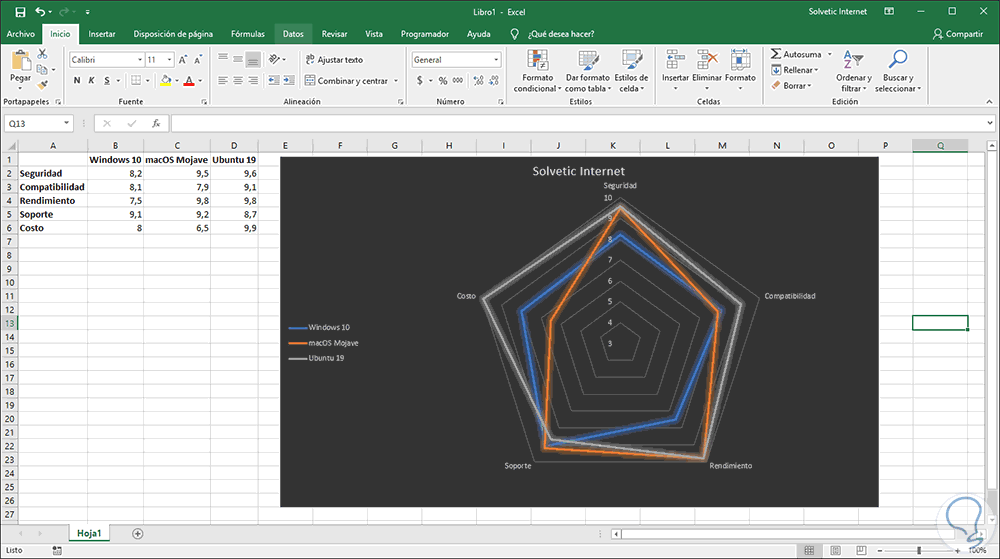This screenshot has width=1000, height=559.
Task: Open Rellenar fill dropdown
Action: click(x=795, y=70)
